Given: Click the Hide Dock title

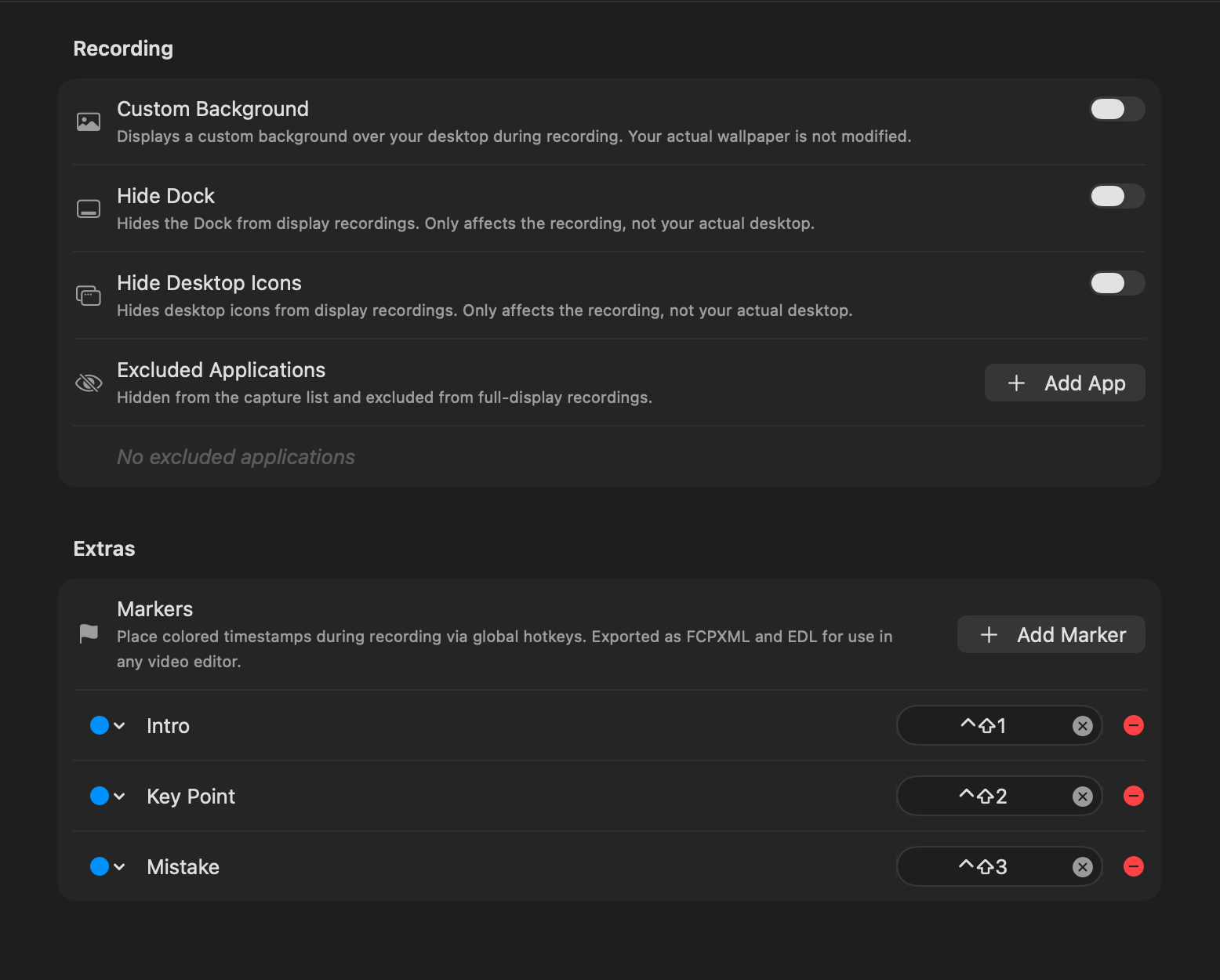Looking at the screenshot, I should (165, 196).
